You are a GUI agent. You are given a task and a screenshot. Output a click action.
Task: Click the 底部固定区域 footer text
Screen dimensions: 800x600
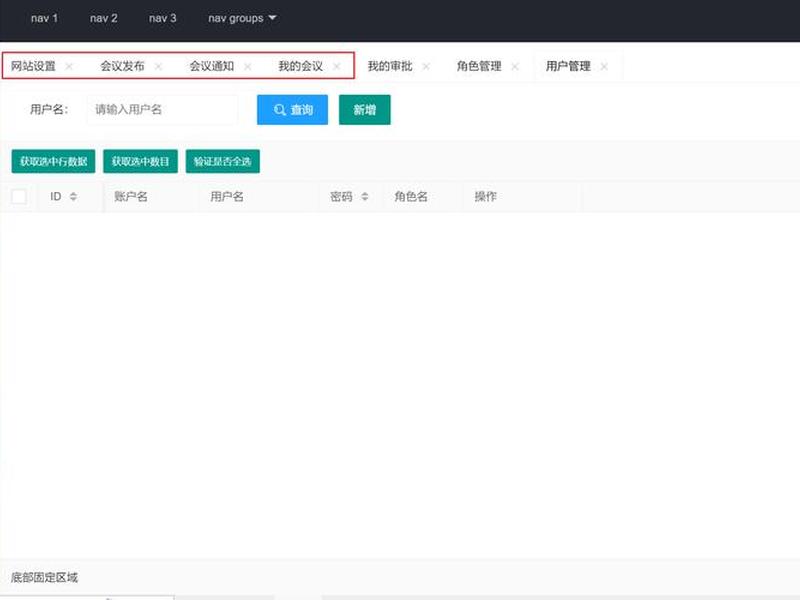coord(44,578)
